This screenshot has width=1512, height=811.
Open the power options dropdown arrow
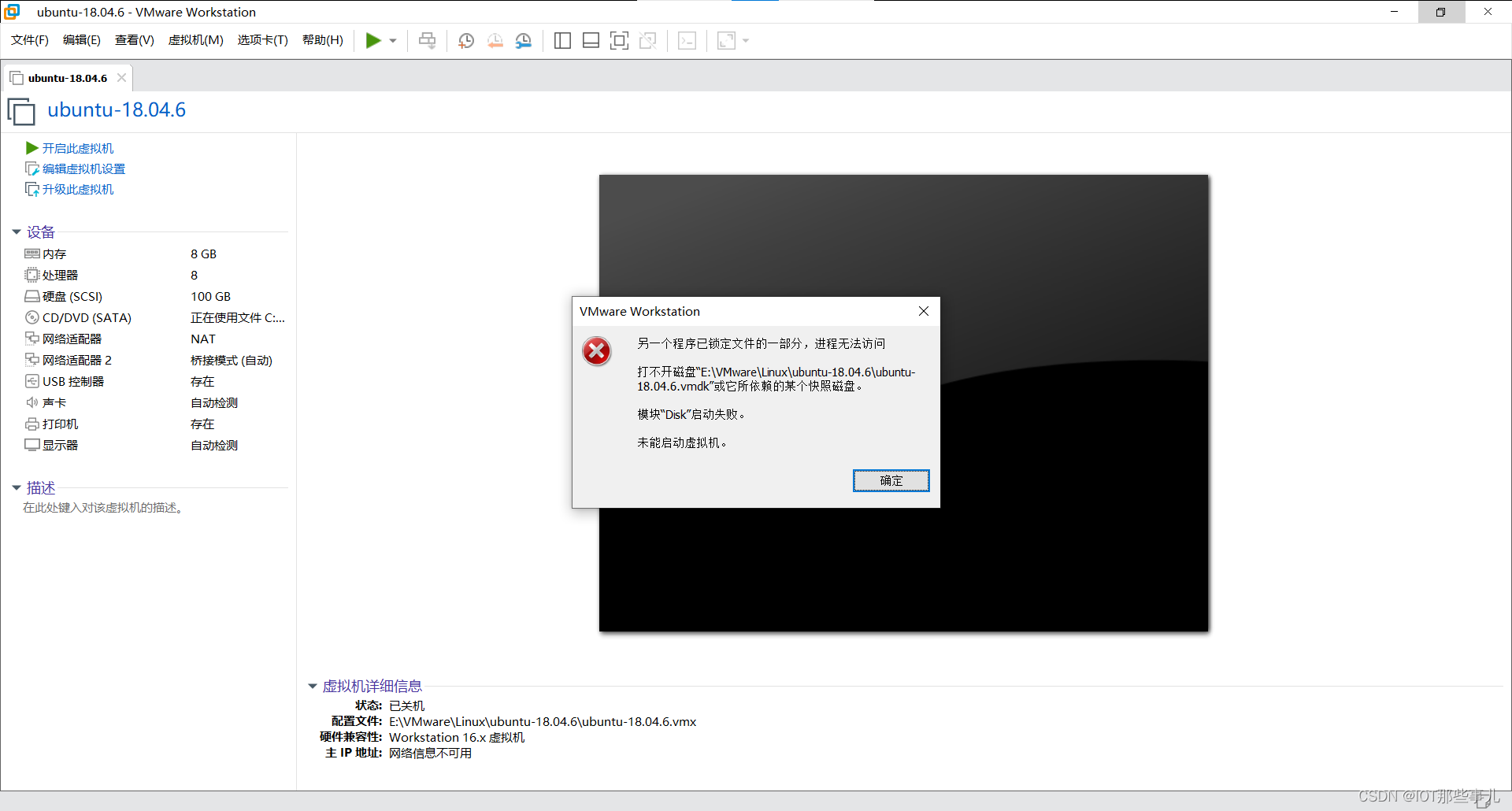coord(393,41)
